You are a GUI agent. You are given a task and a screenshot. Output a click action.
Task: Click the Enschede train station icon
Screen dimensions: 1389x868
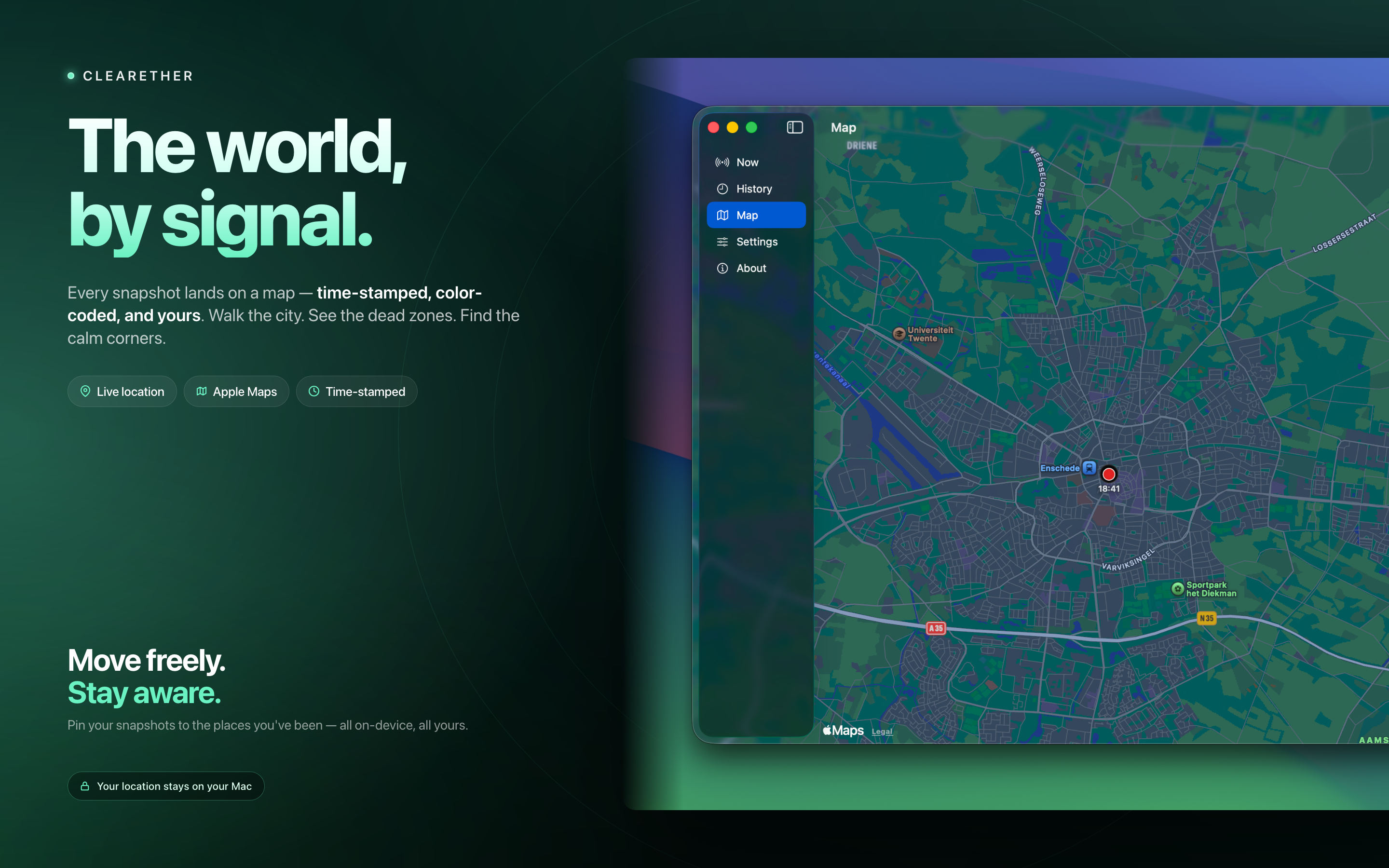pos(1089,468)
